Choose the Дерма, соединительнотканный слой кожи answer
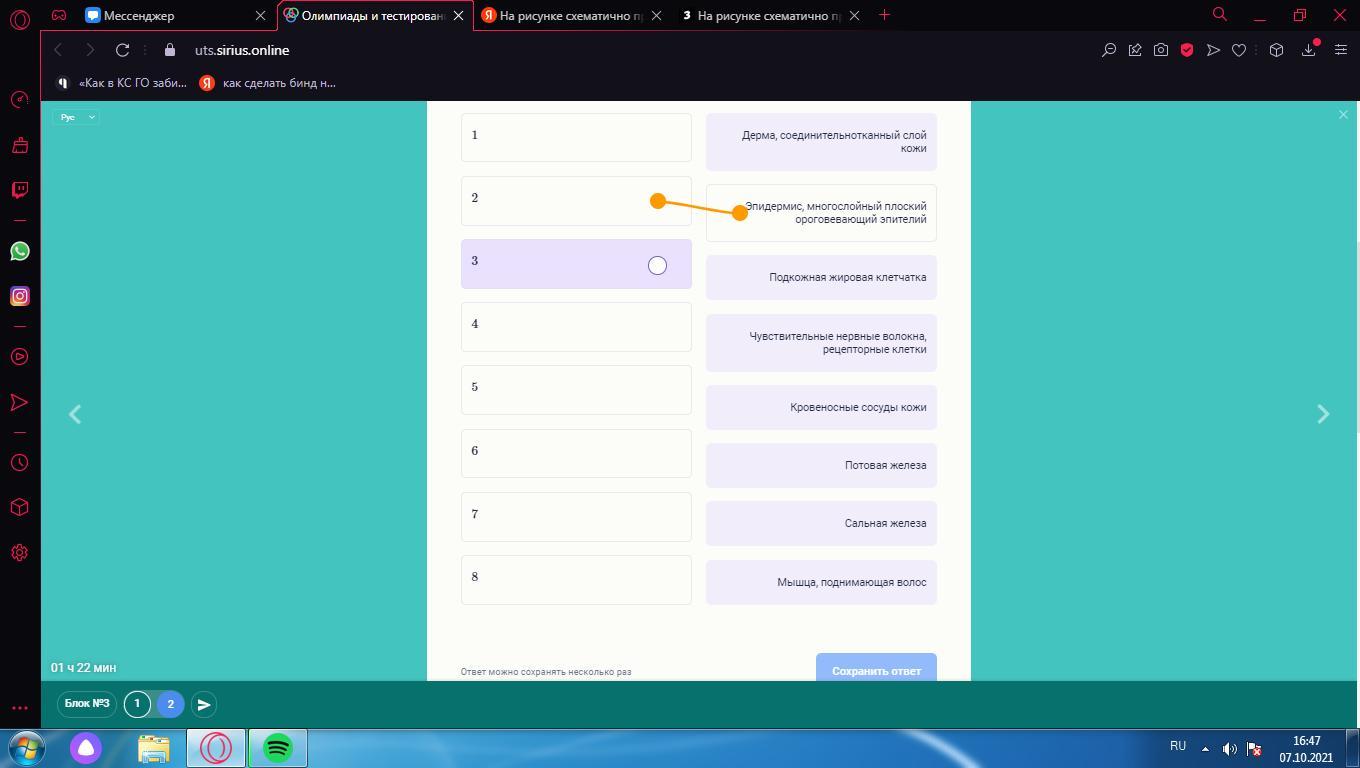 pyautogui.click(x=821, y=141)
